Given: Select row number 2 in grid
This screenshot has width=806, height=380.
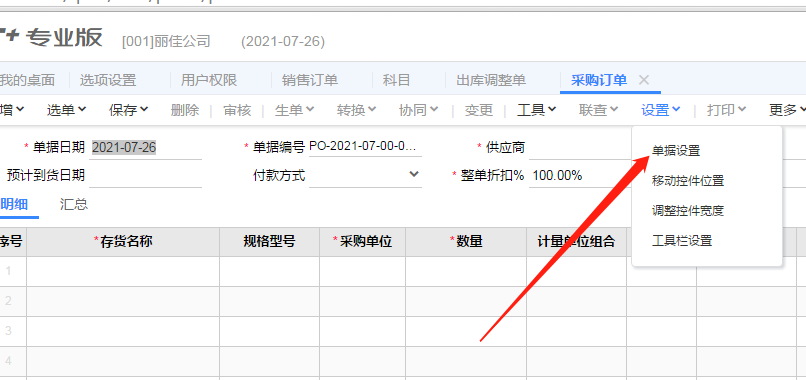Looking at the screenshot, I should pyautogui.click(x=9, y=301).
